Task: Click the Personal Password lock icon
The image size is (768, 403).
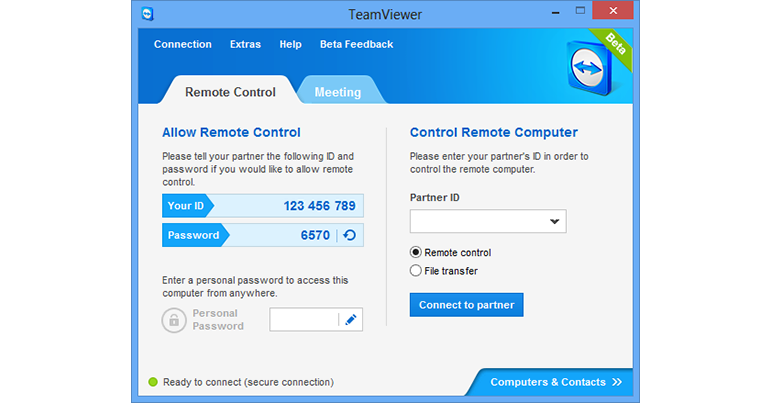Action: pyautogui.click(x=174, y=320)
